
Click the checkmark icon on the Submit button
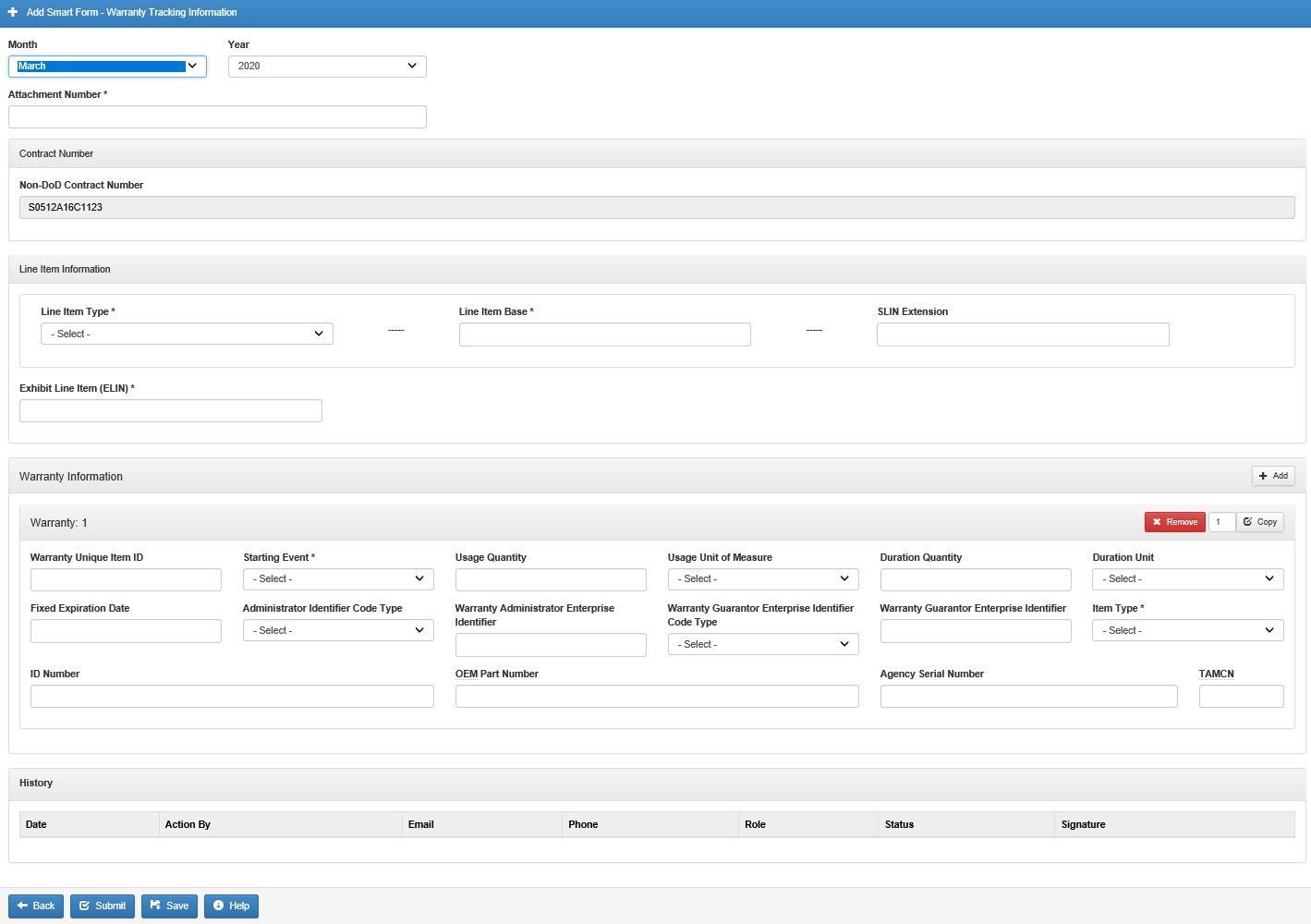click(83, 906)
